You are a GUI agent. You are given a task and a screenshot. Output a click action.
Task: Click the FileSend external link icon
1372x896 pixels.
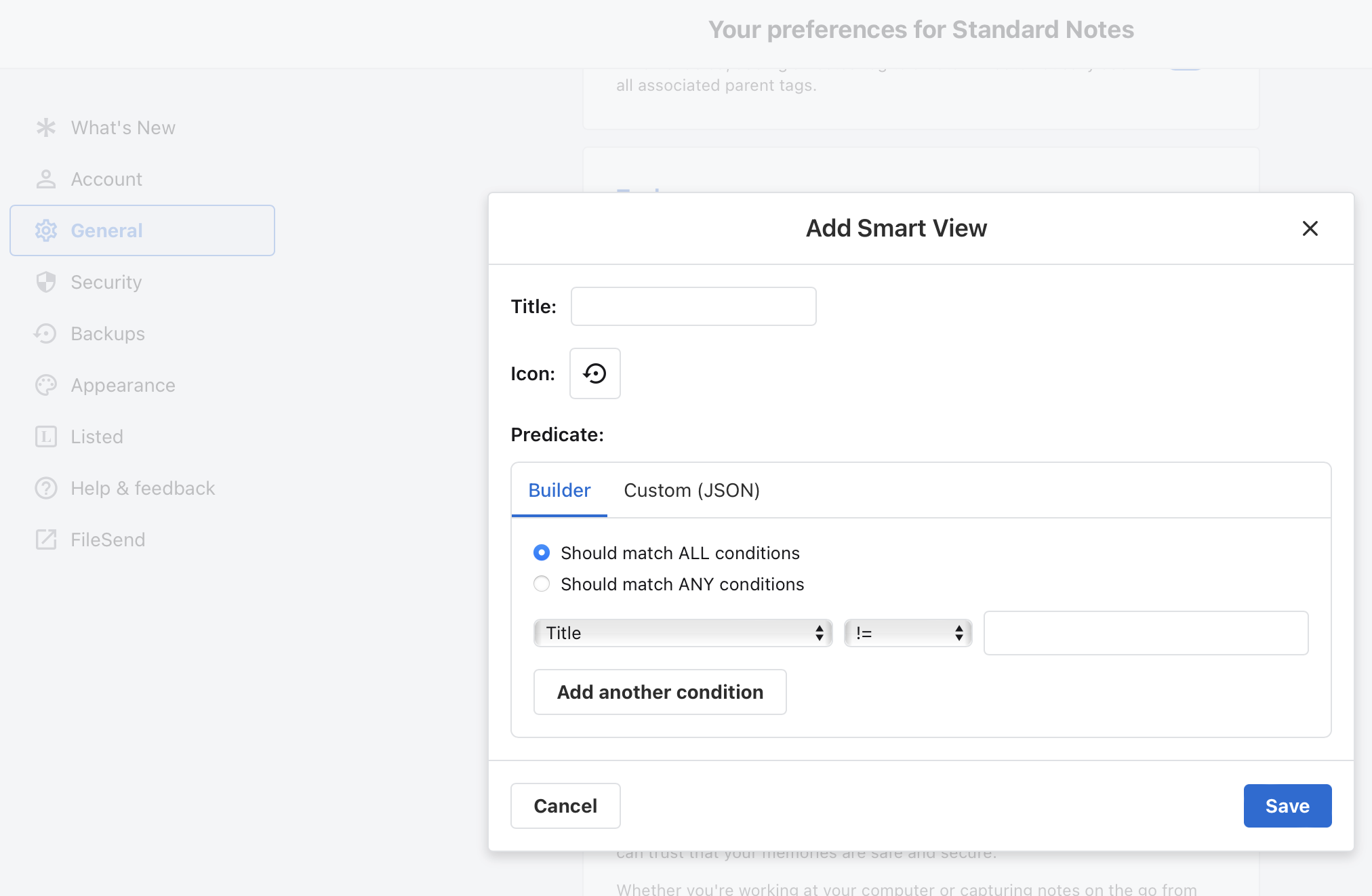coord(45,539)
